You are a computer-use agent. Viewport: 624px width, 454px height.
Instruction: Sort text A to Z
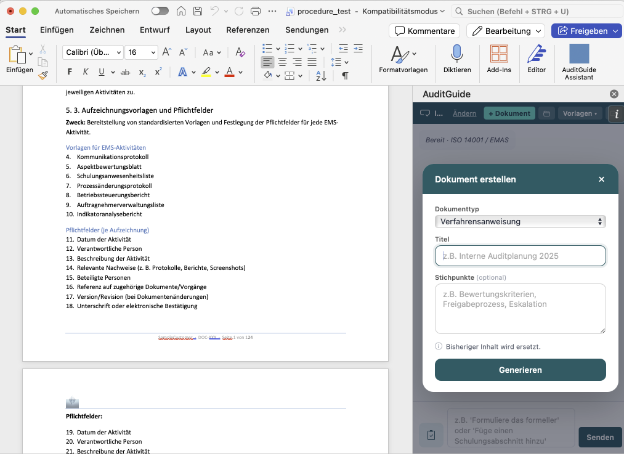click(x=321, y=76)
